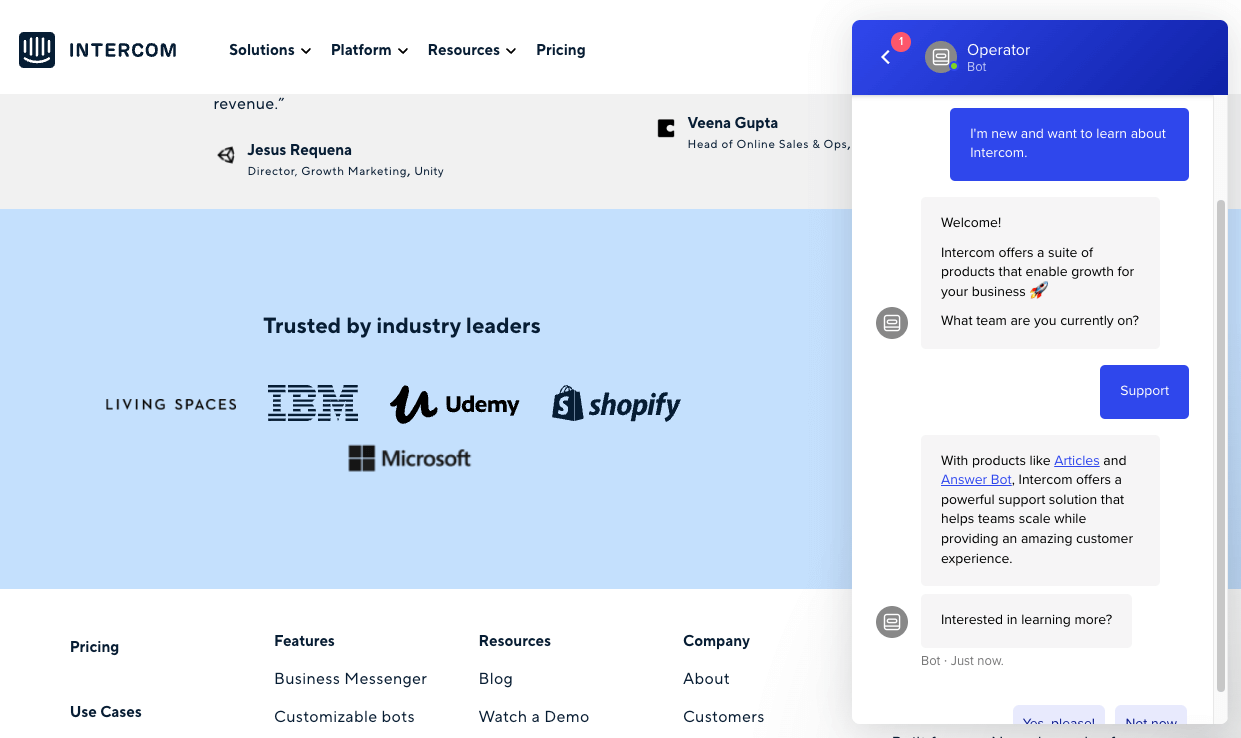Expand the Solutions dropdown menu
This screenshot has width=1241, height=738.
click(270, 50)
